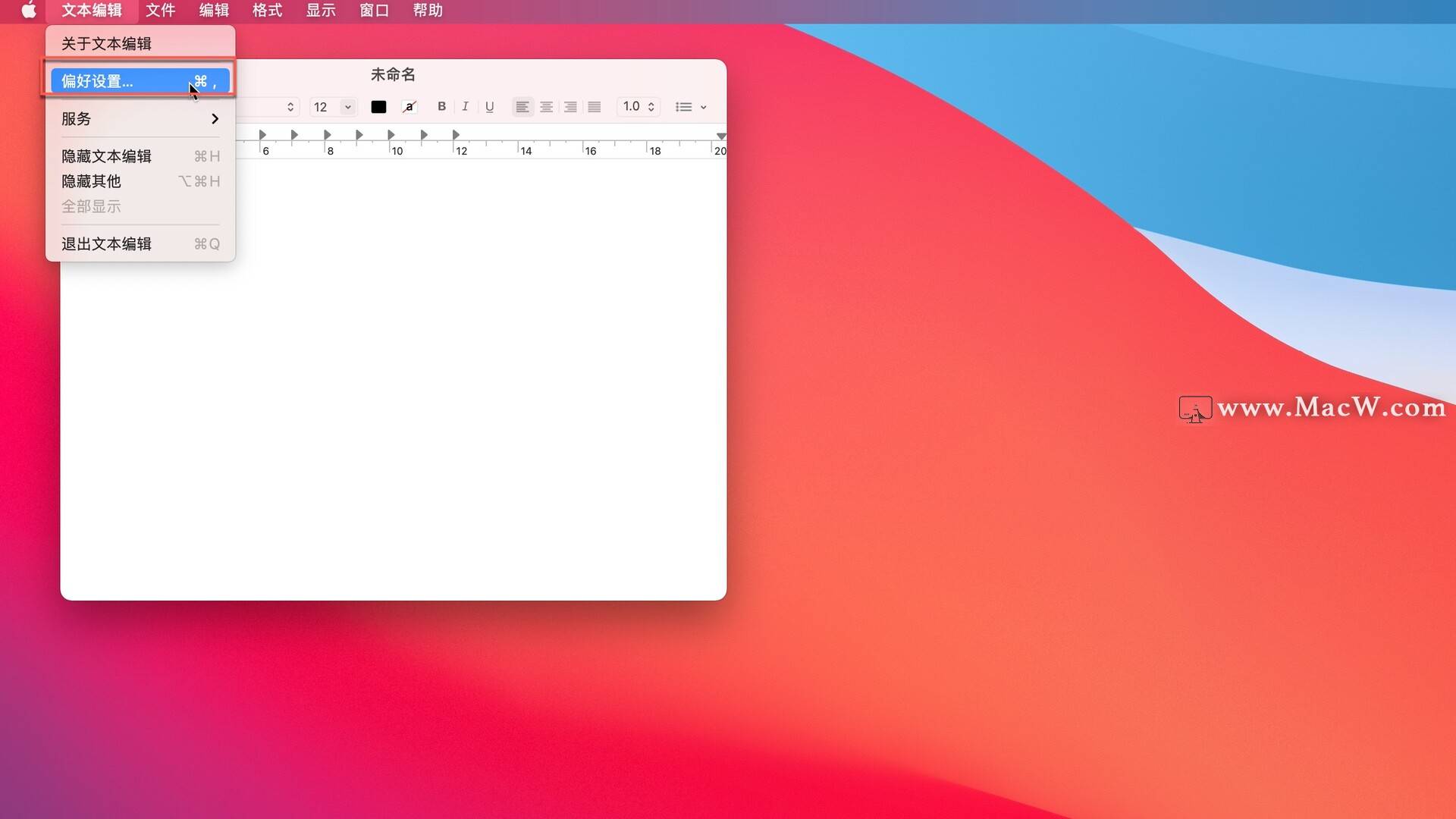
Task: Justify the text alignment
Action: point(595,107)
